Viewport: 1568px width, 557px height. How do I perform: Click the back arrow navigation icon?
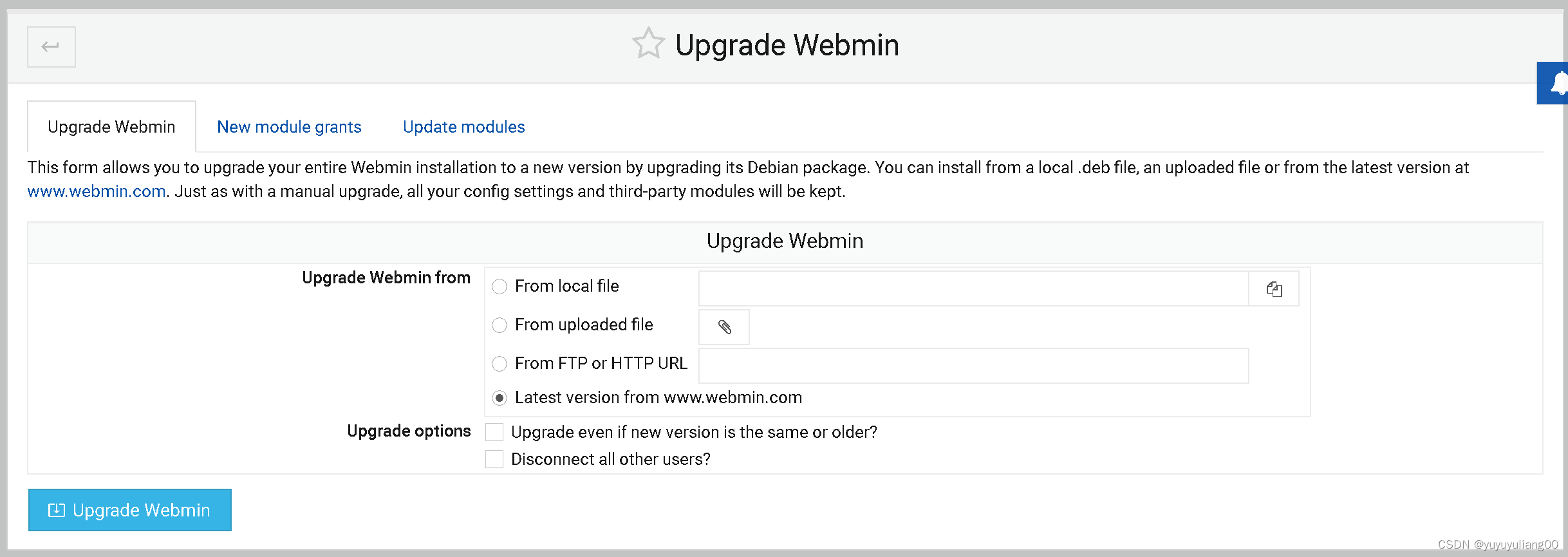[x=51, y=46]
